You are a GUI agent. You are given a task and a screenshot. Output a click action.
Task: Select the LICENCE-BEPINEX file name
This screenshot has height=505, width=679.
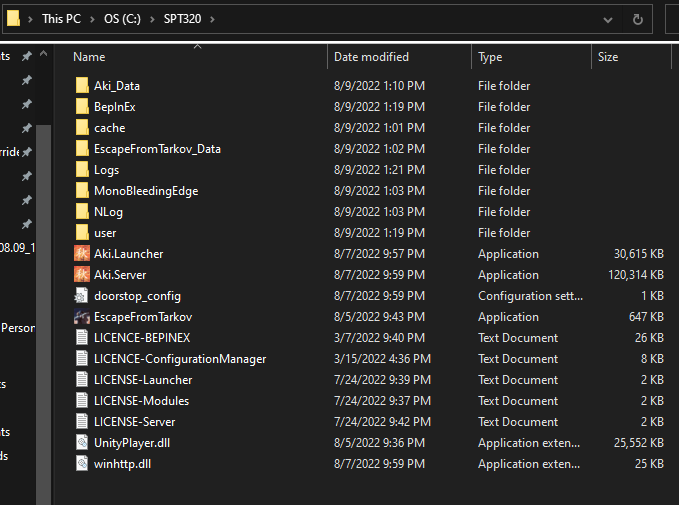click(142, 338)
